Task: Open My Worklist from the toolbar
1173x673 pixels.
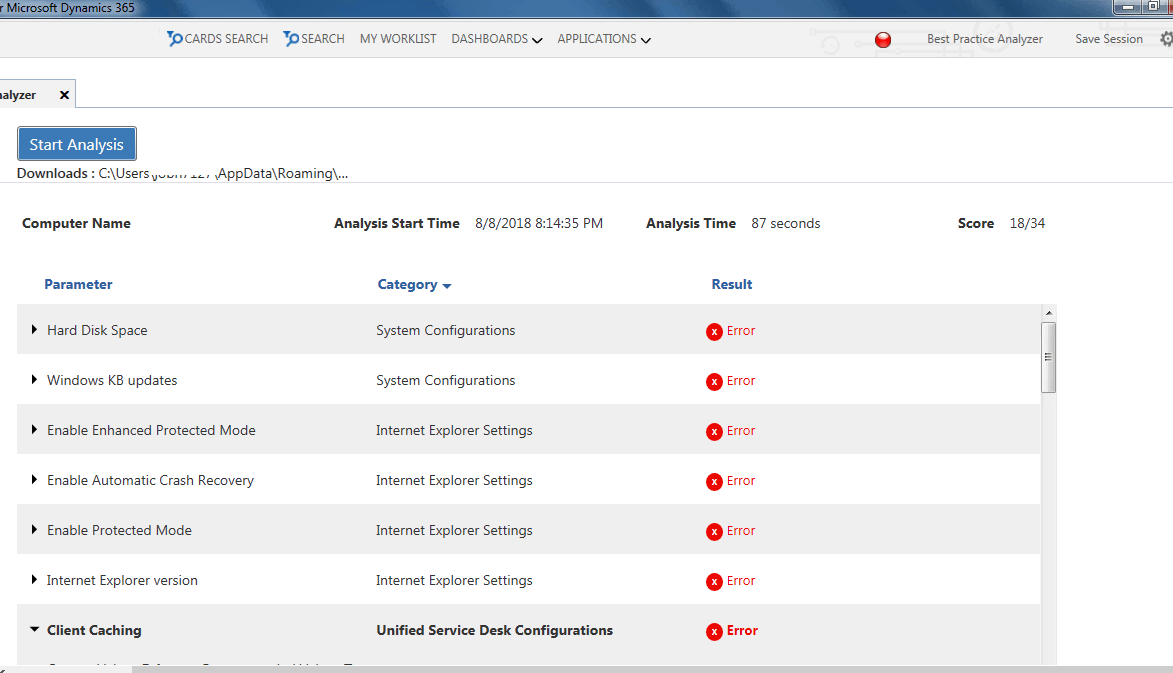Action: (398, 39)
